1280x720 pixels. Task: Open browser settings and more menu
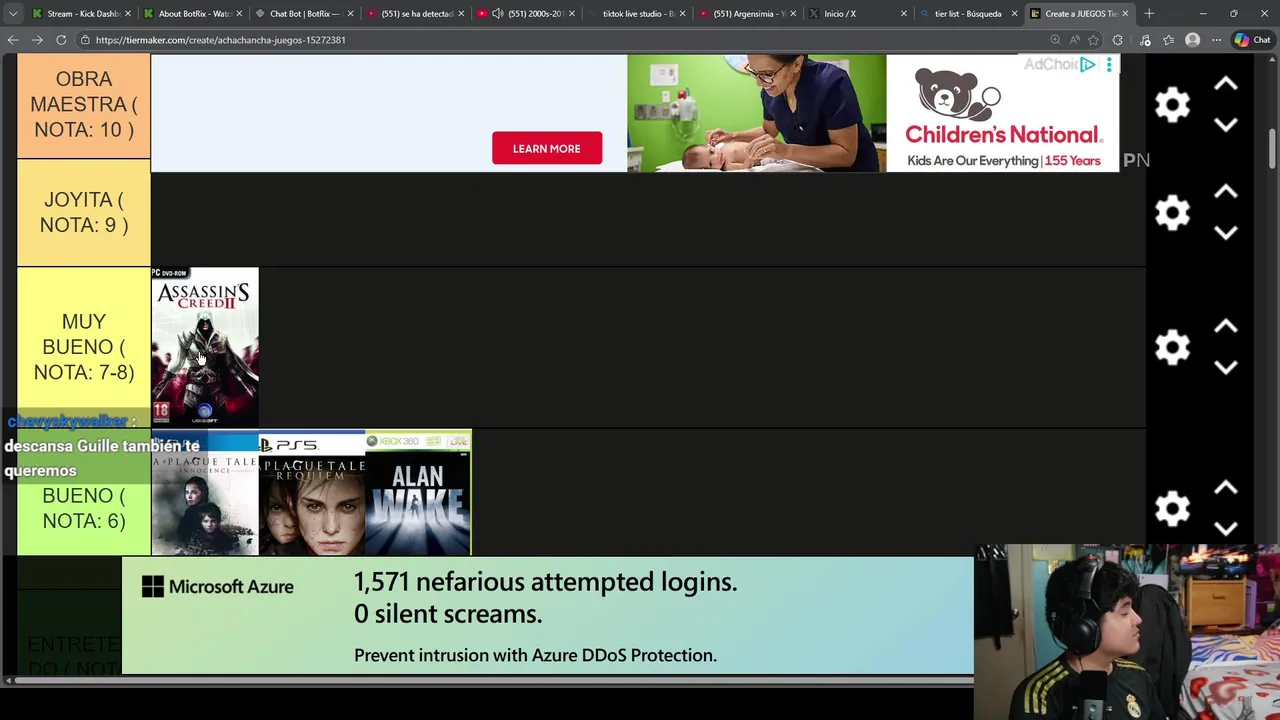(x=1216, y=40)
